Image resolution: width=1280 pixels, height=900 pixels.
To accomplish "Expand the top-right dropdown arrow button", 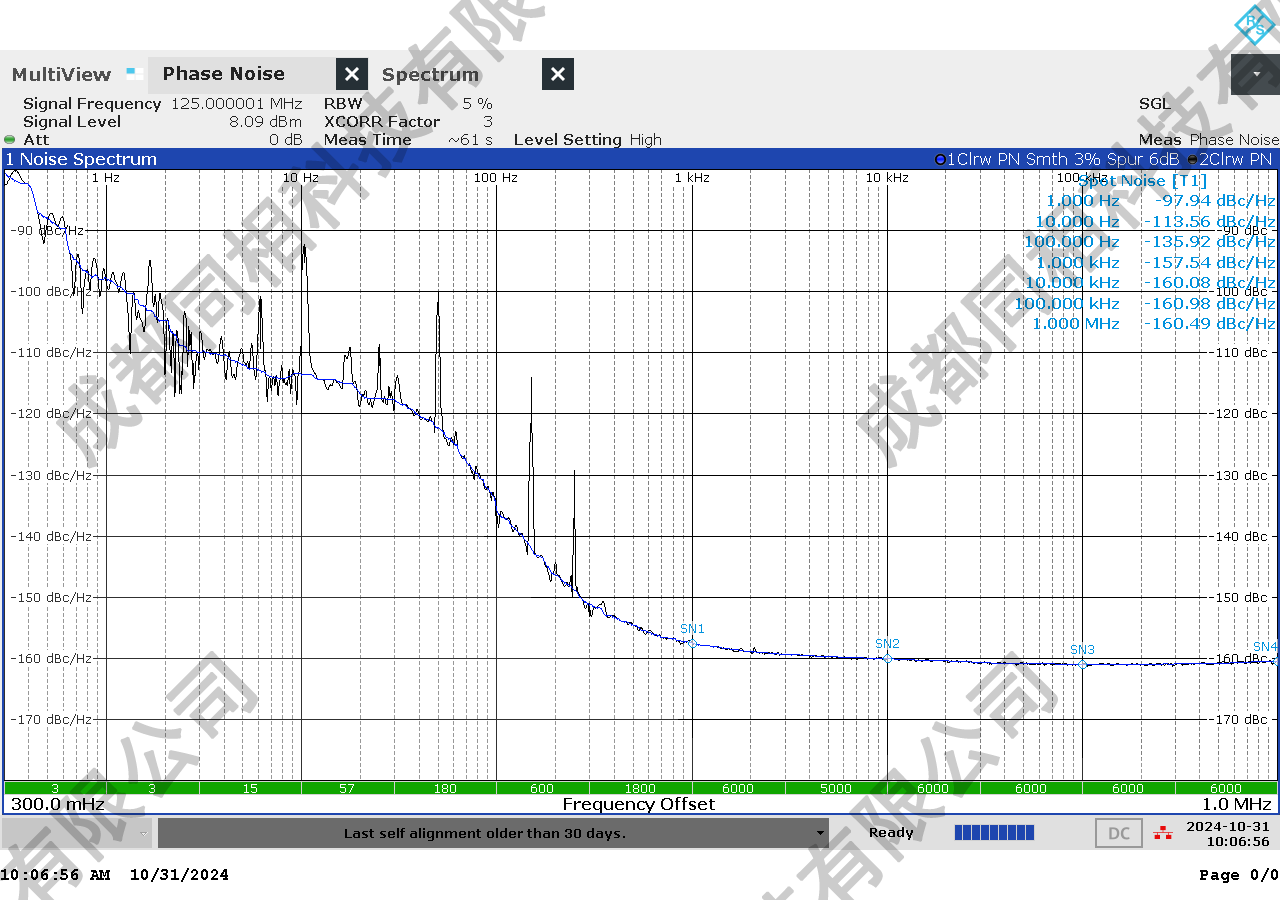I will point(1255,74).
